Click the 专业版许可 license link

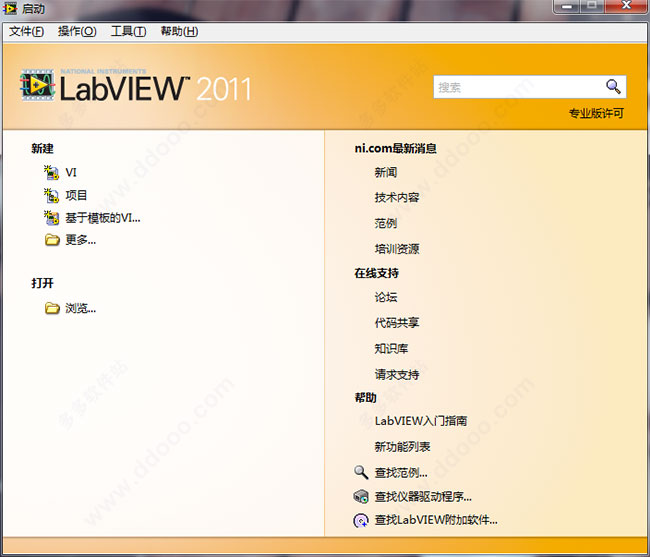pos(596,113)
